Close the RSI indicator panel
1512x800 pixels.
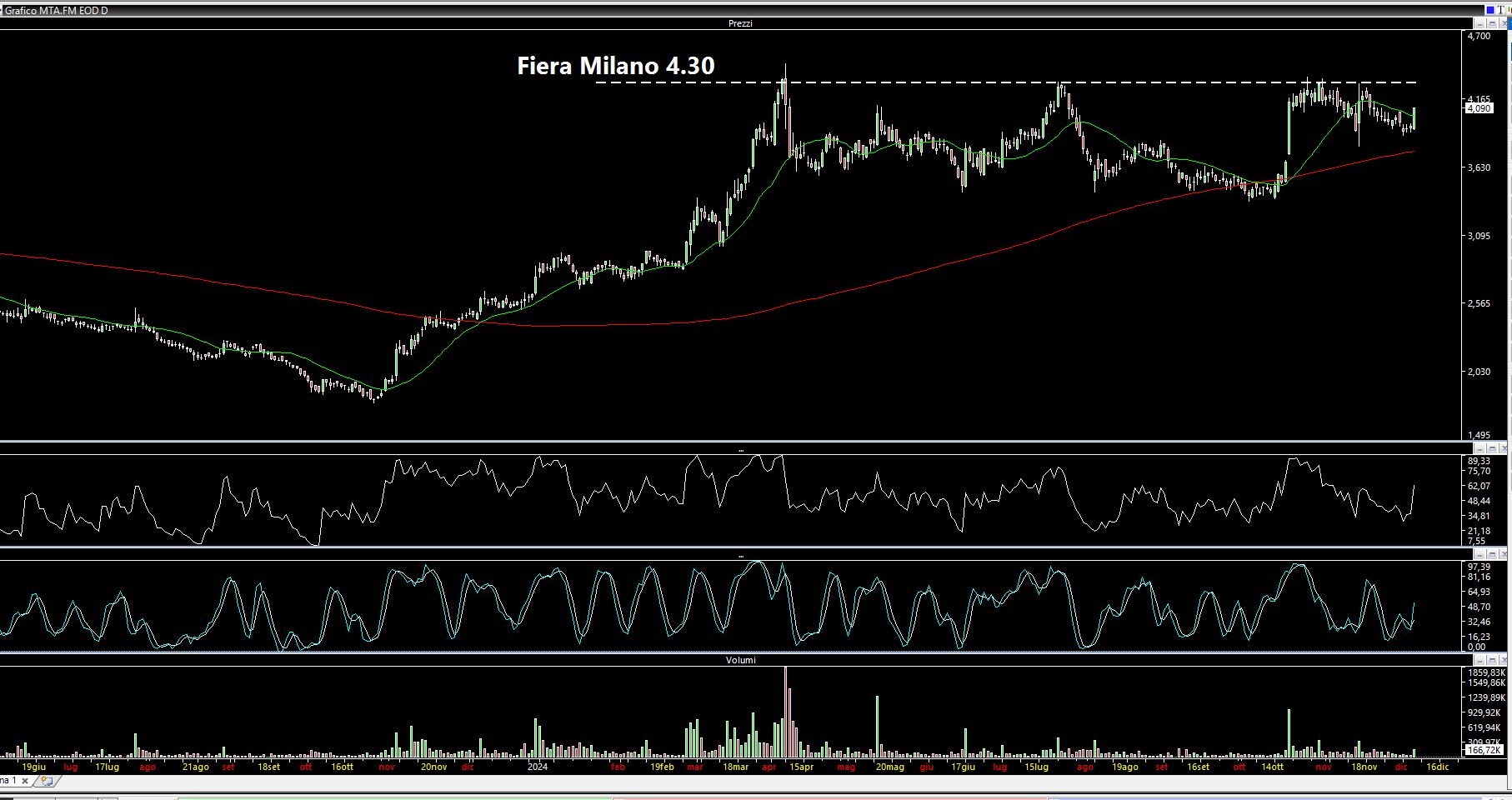1503,448
